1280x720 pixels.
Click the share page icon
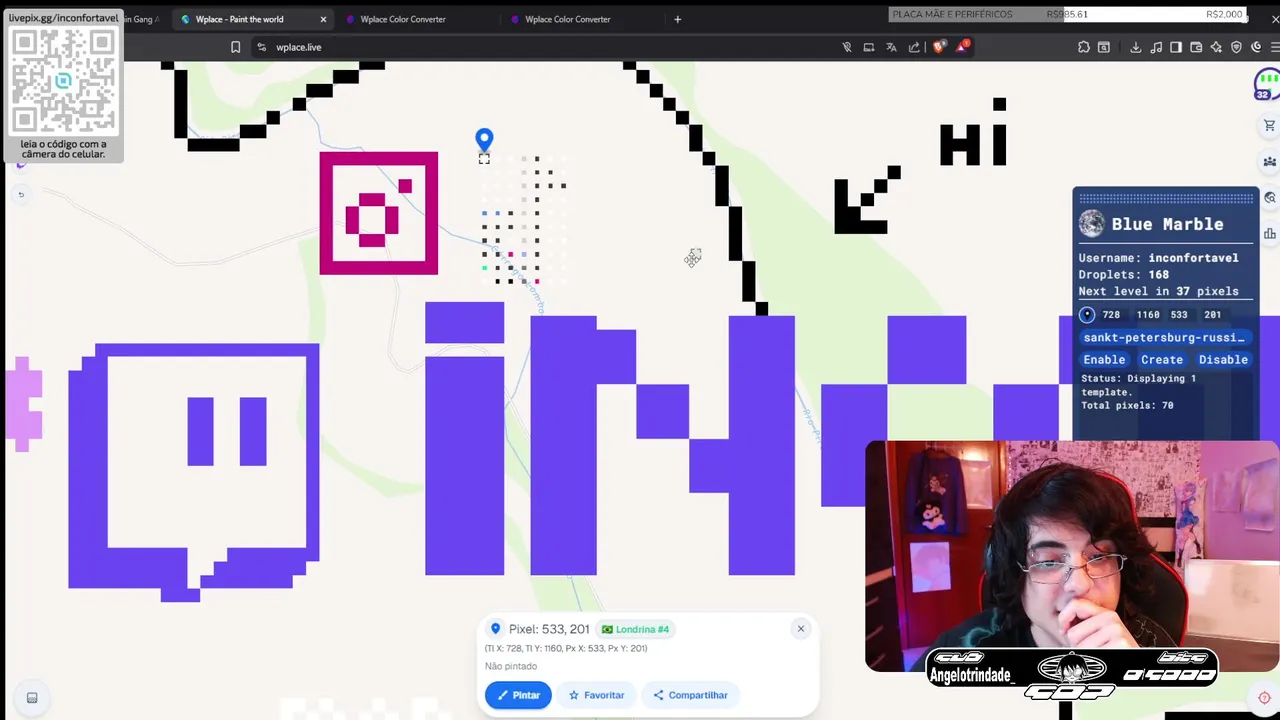pos(914,47)
